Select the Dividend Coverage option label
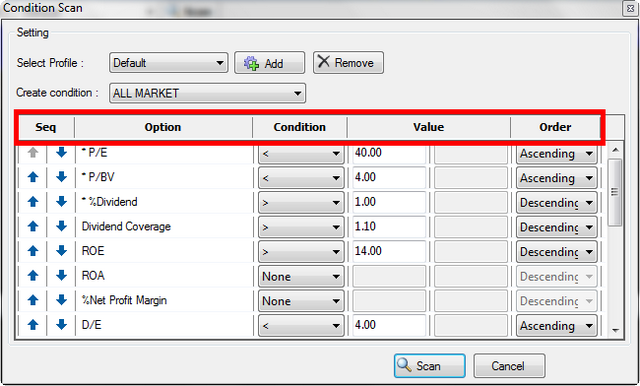The height and width of the screenshot is (386, 640). coord(126,226)
